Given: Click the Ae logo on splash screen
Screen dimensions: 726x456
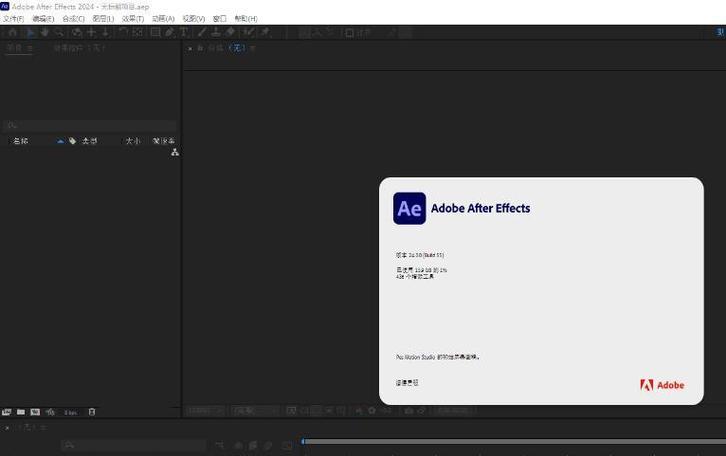Looking at the screenshot, I should (409, 208).
